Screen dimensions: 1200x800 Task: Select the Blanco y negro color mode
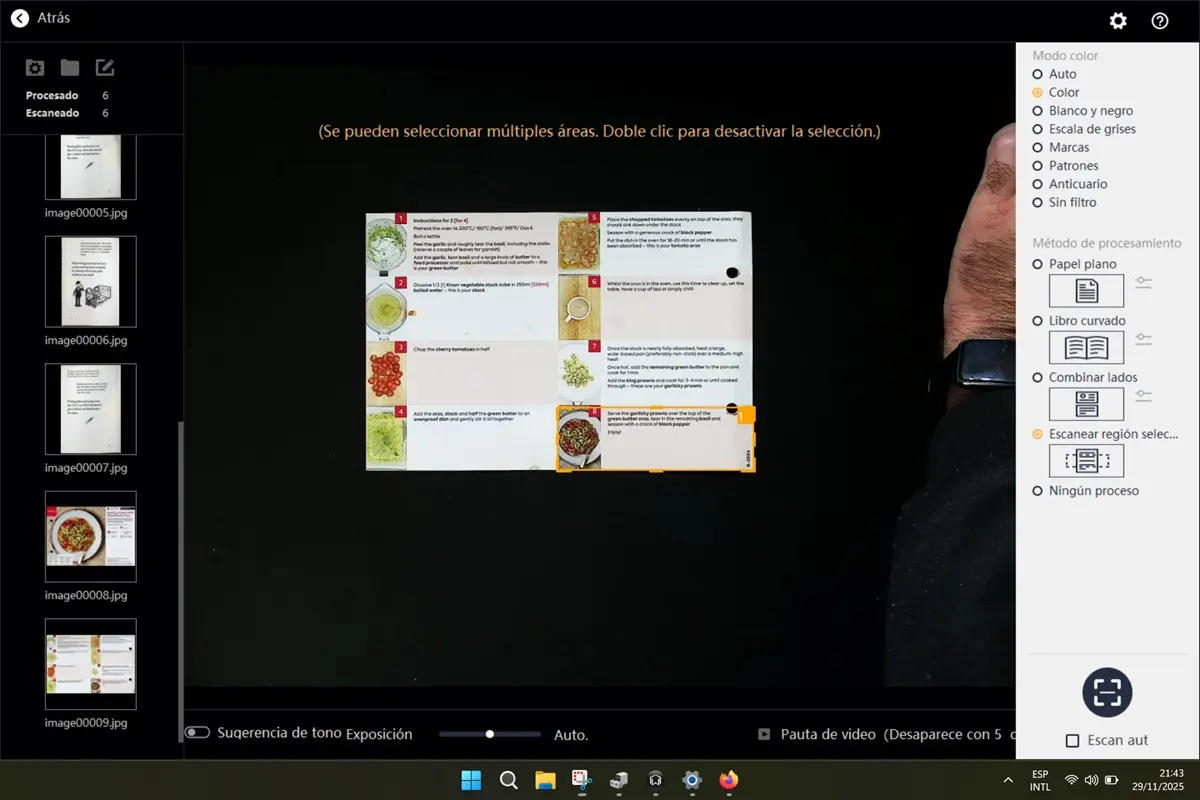tap(1038, 111)
